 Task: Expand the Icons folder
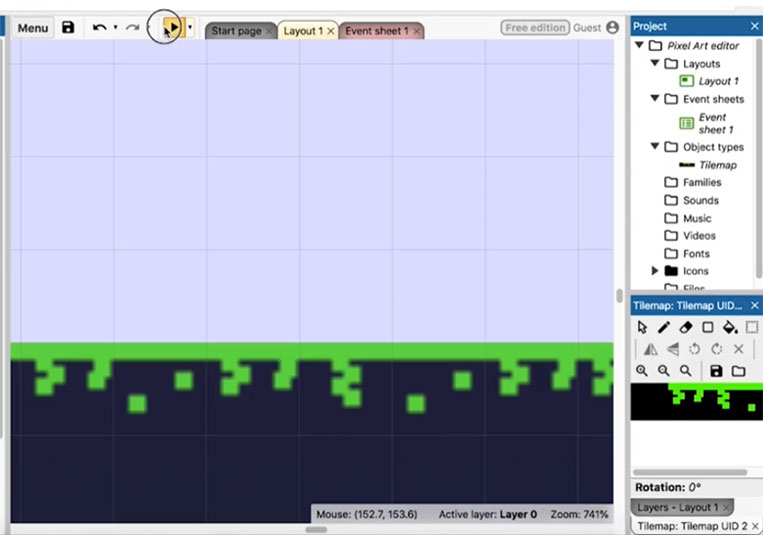pos(655,270)
